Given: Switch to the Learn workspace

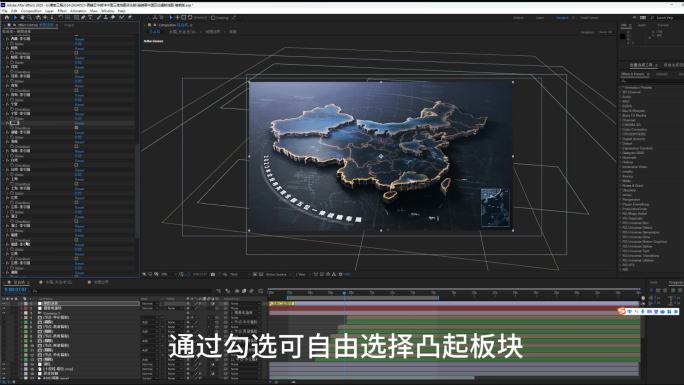Looking at the screenshot, I should coord(540,18).
